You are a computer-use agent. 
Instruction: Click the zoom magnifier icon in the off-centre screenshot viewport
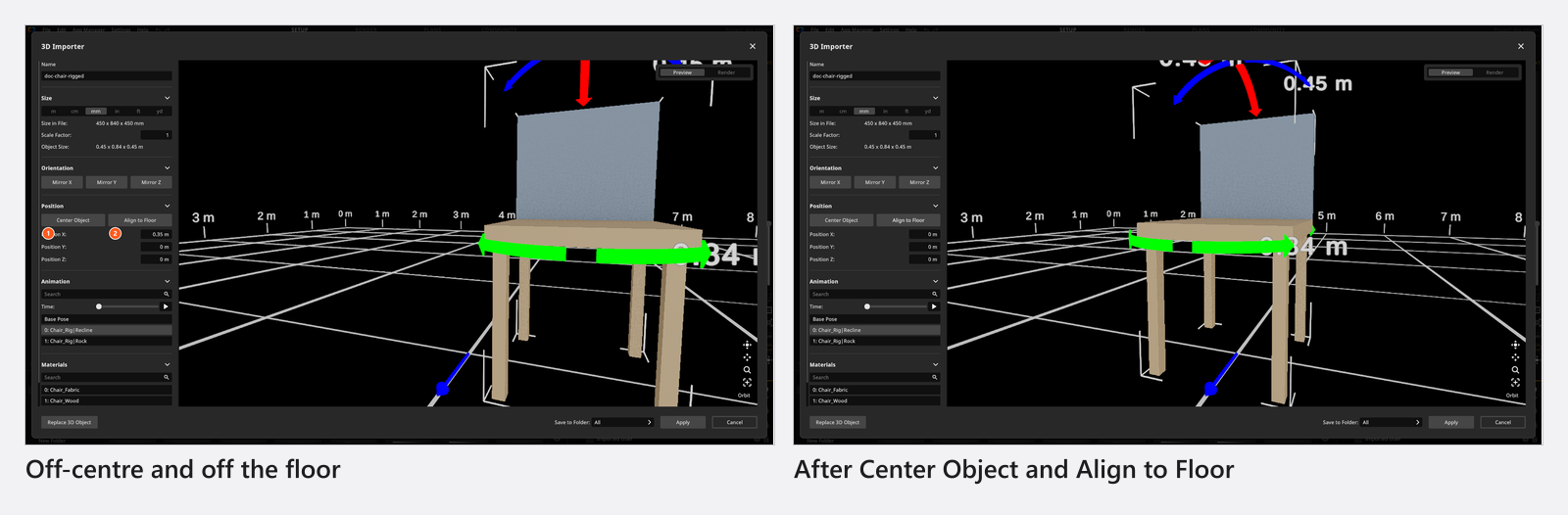(747, 370)
